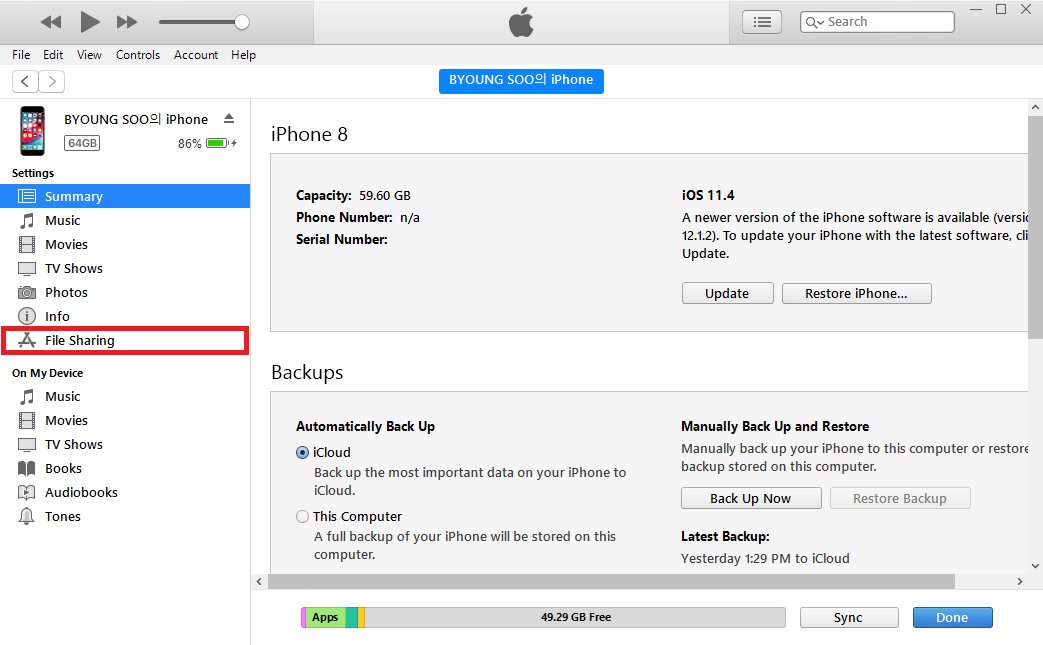1043x645 pixels.
Task: Click the vertical scrollbar thumb
Action: [1035, 227]
